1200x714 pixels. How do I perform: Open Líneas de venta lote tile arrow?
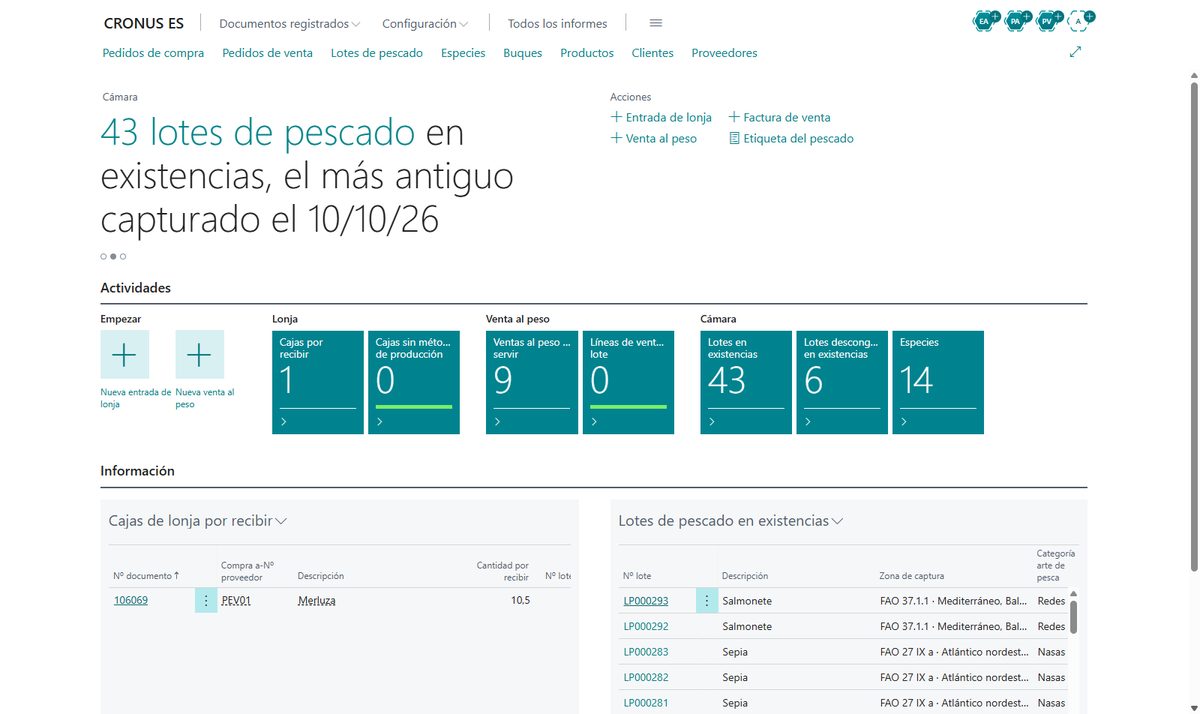click(x=595, y=422)
